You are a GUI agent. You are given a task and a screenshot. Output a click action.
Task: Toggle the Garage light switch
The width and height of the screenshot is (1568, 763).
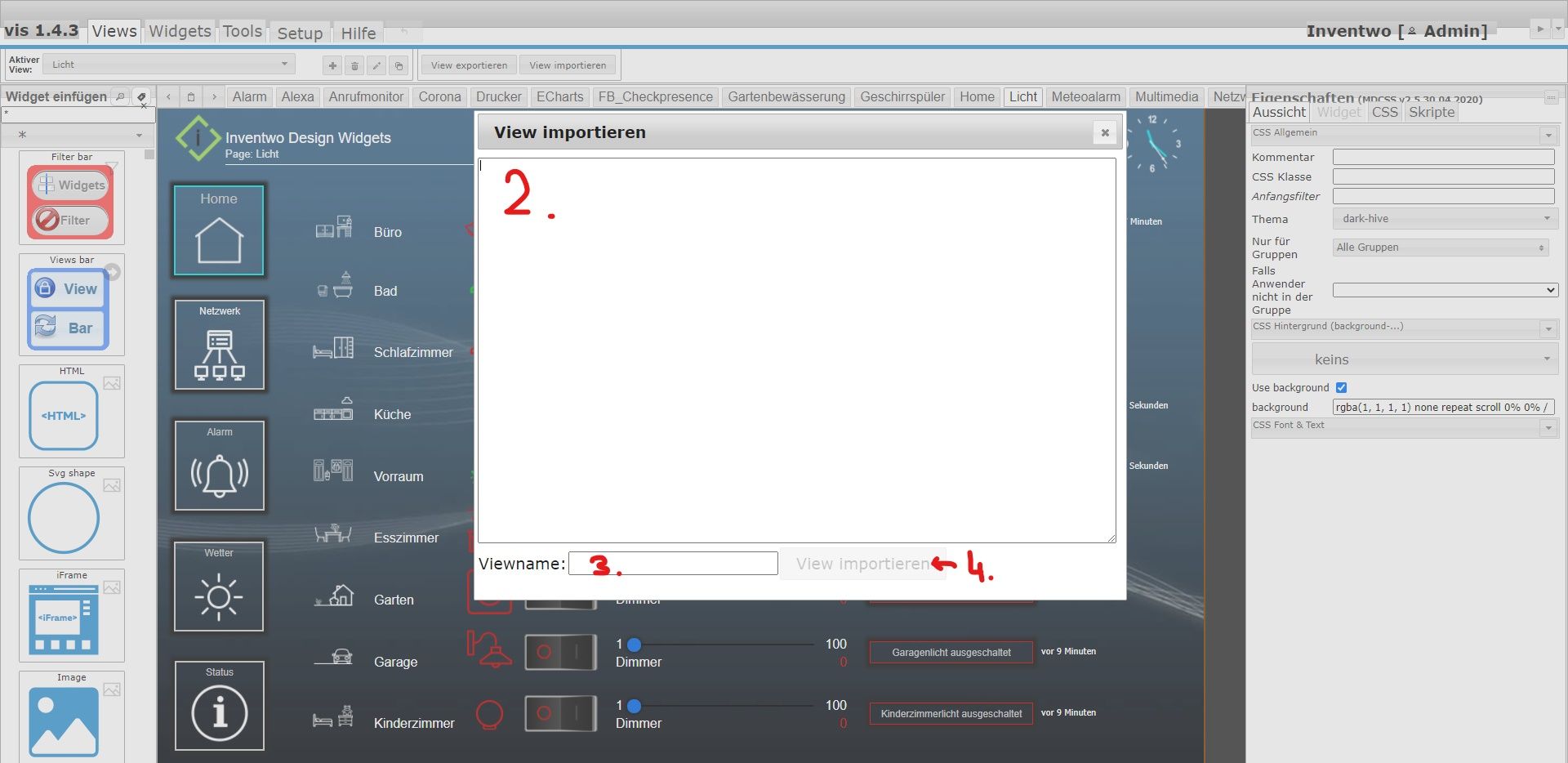[560, 652]
